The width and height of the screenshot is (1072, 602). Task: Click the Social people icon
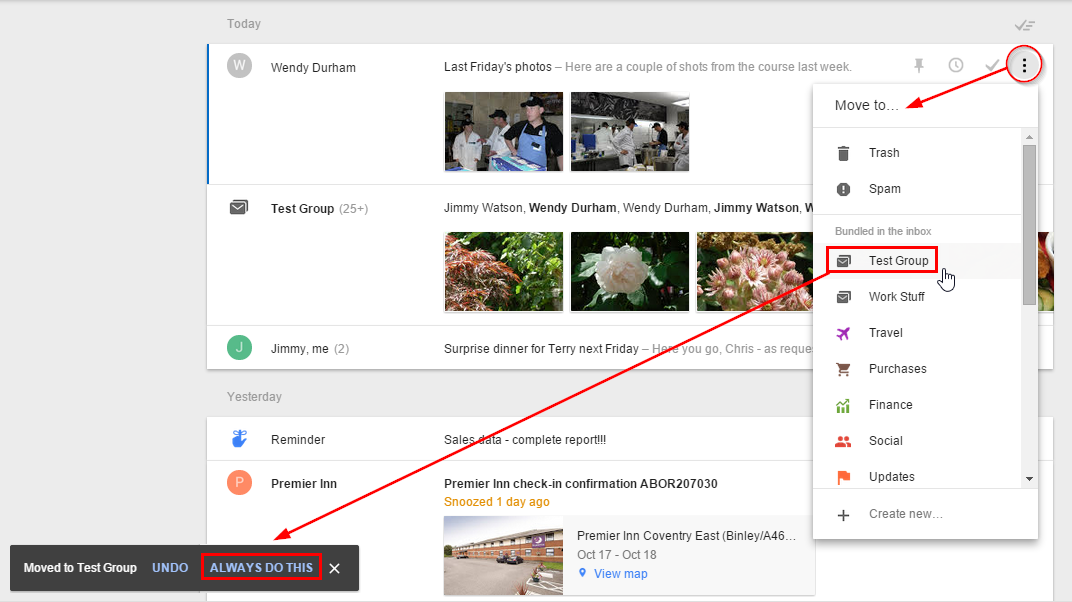coord(844,441)
